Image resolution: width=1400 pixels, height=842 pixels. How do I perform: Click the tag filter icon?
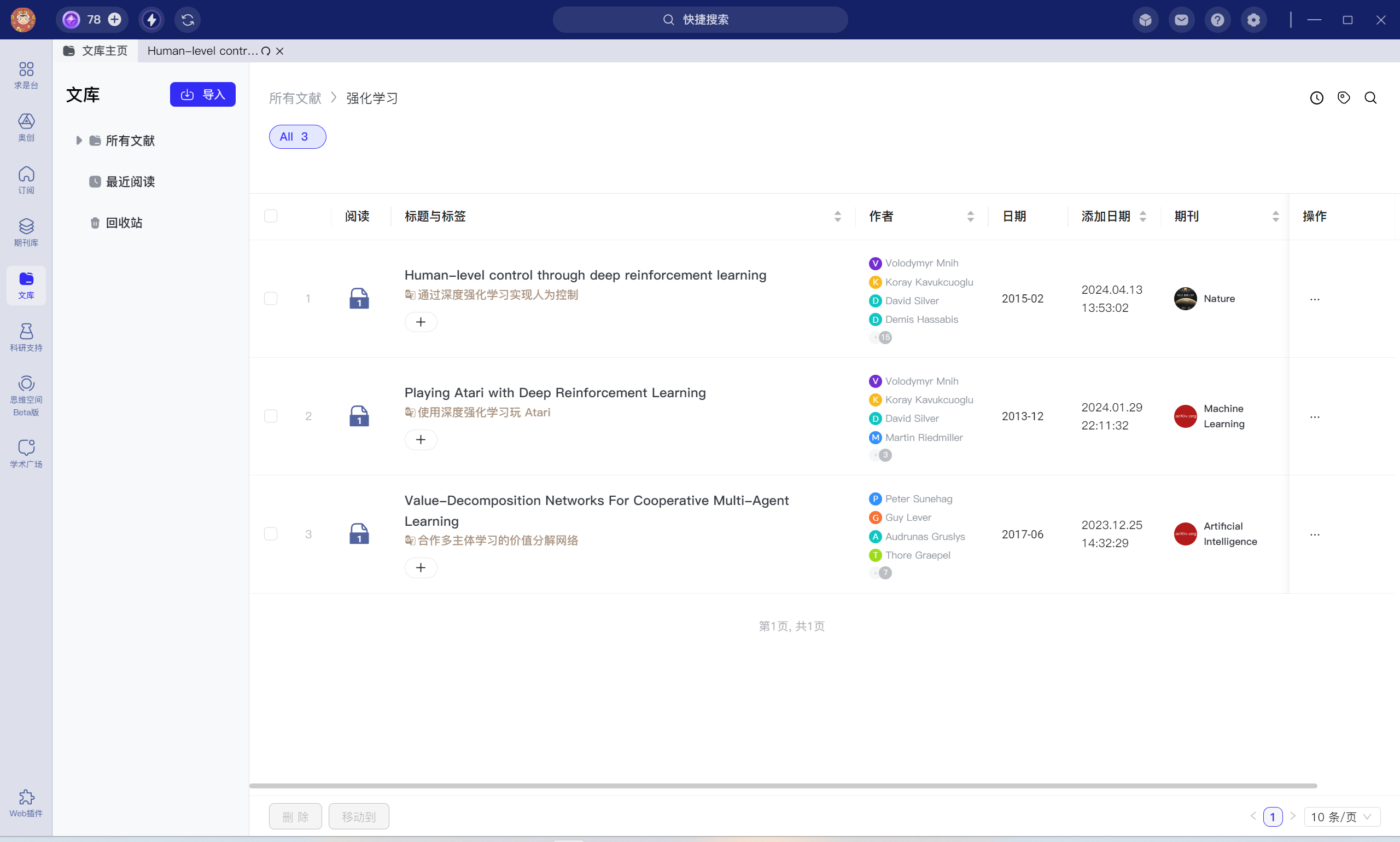click(1343, 98)
